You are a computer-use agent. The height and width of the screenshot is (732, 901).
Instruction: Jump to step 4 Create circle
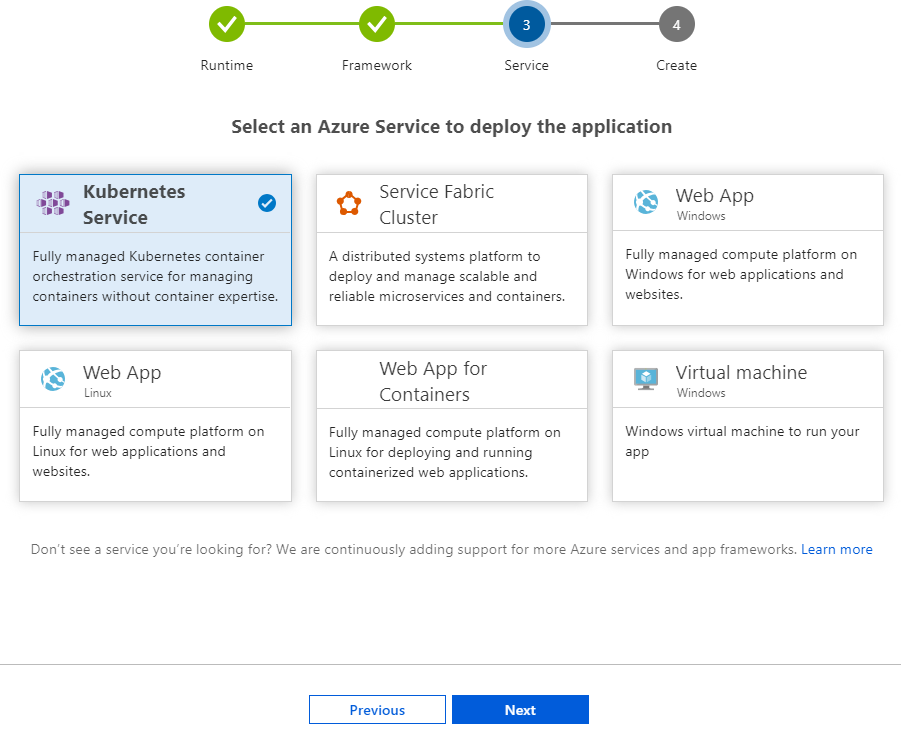pyautogui.click(x=677, y=24)
